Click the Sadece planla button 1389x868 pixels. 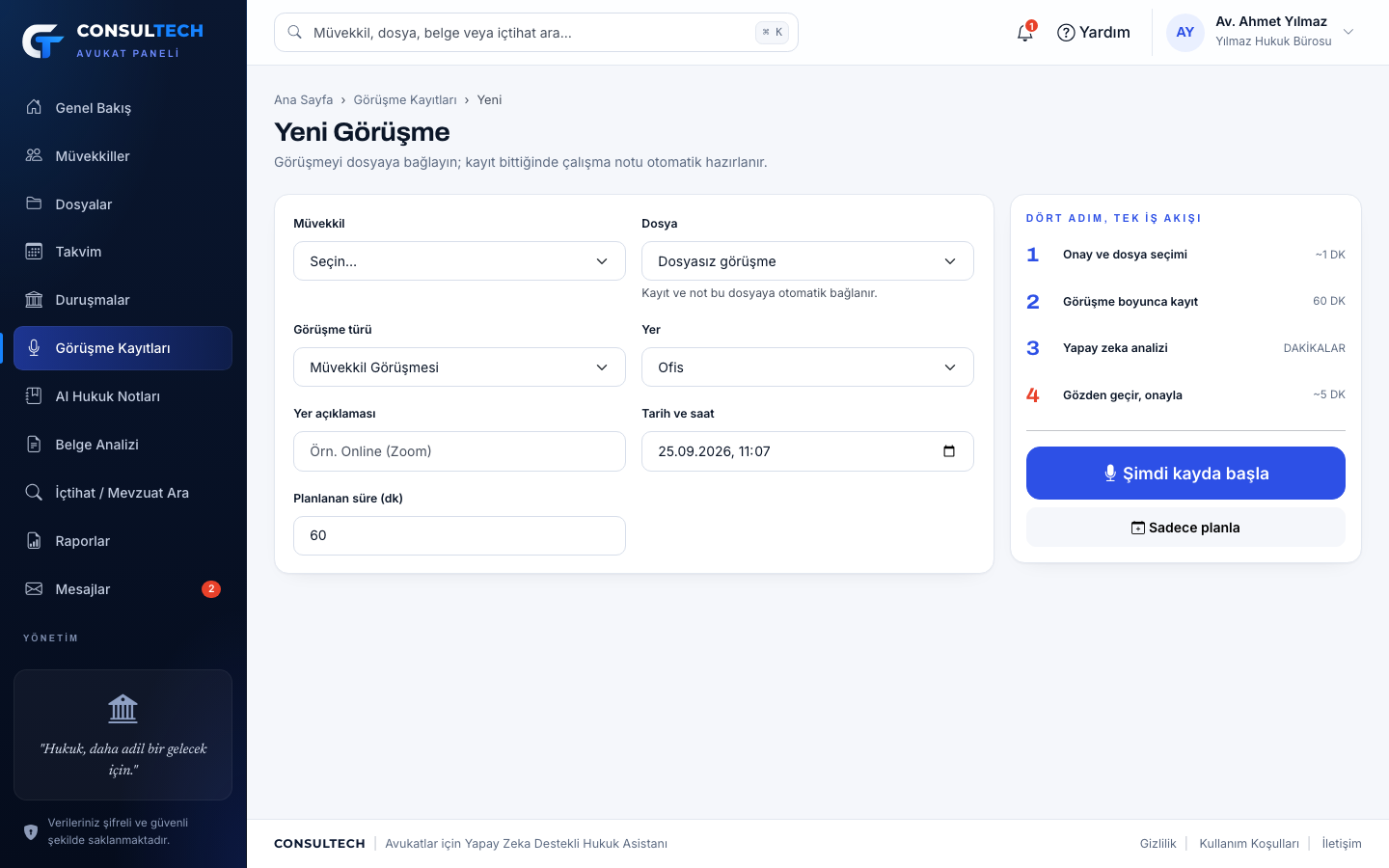coord(1185,528)
